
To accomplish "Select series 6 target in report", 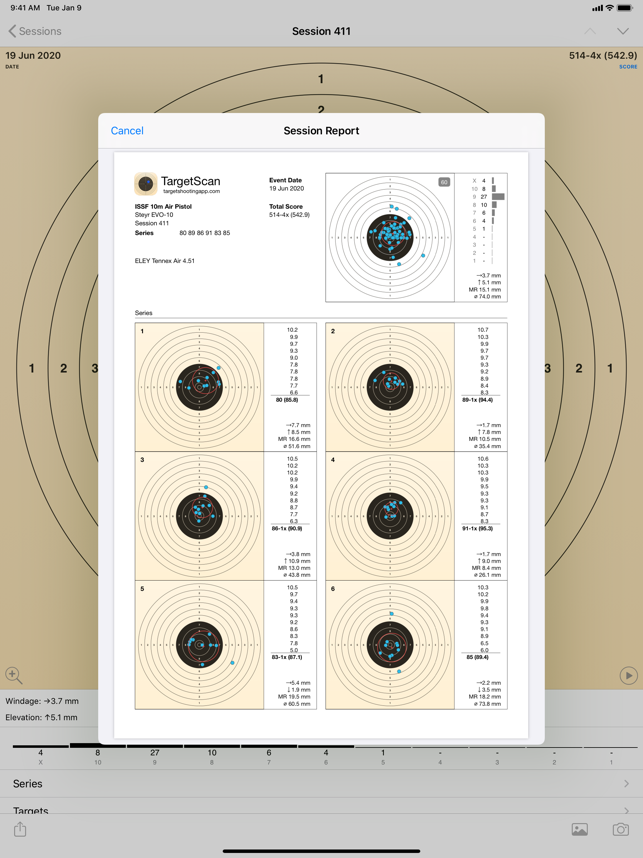I will 390,645.
